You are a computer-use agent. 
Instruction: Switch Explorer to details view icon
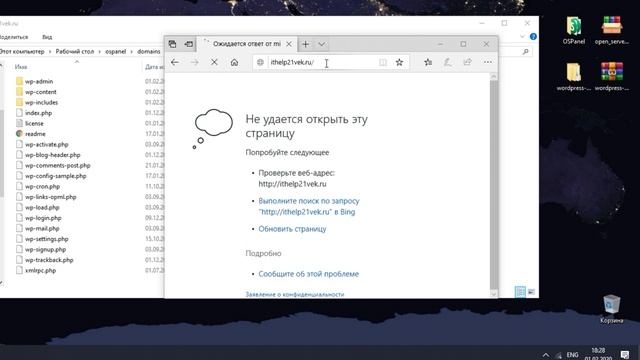[x=520, y=292]
